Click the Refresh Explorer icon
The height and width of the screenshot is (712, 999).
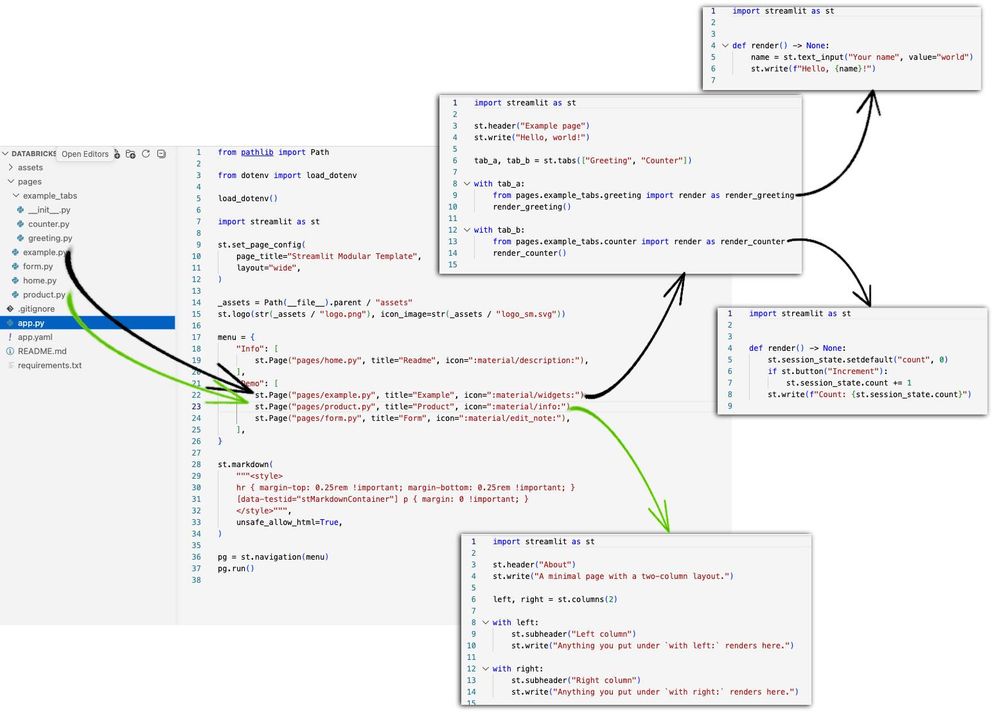[x=146, y=153]
